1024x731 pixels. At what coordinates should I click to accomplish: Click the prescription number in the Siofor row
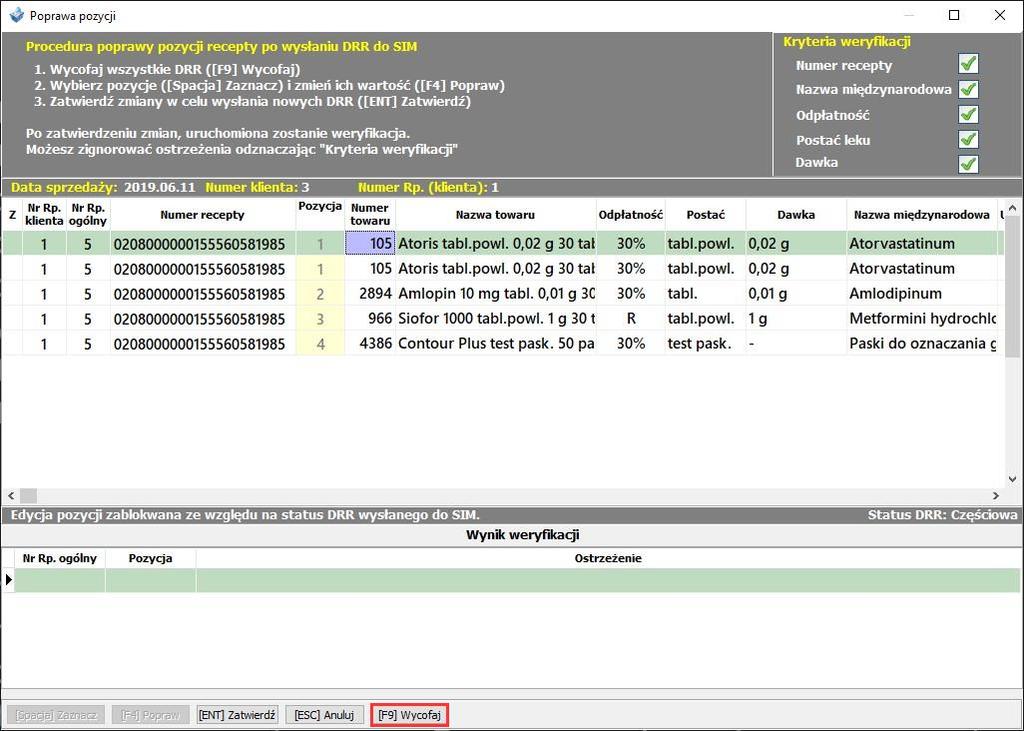point(202,319)
